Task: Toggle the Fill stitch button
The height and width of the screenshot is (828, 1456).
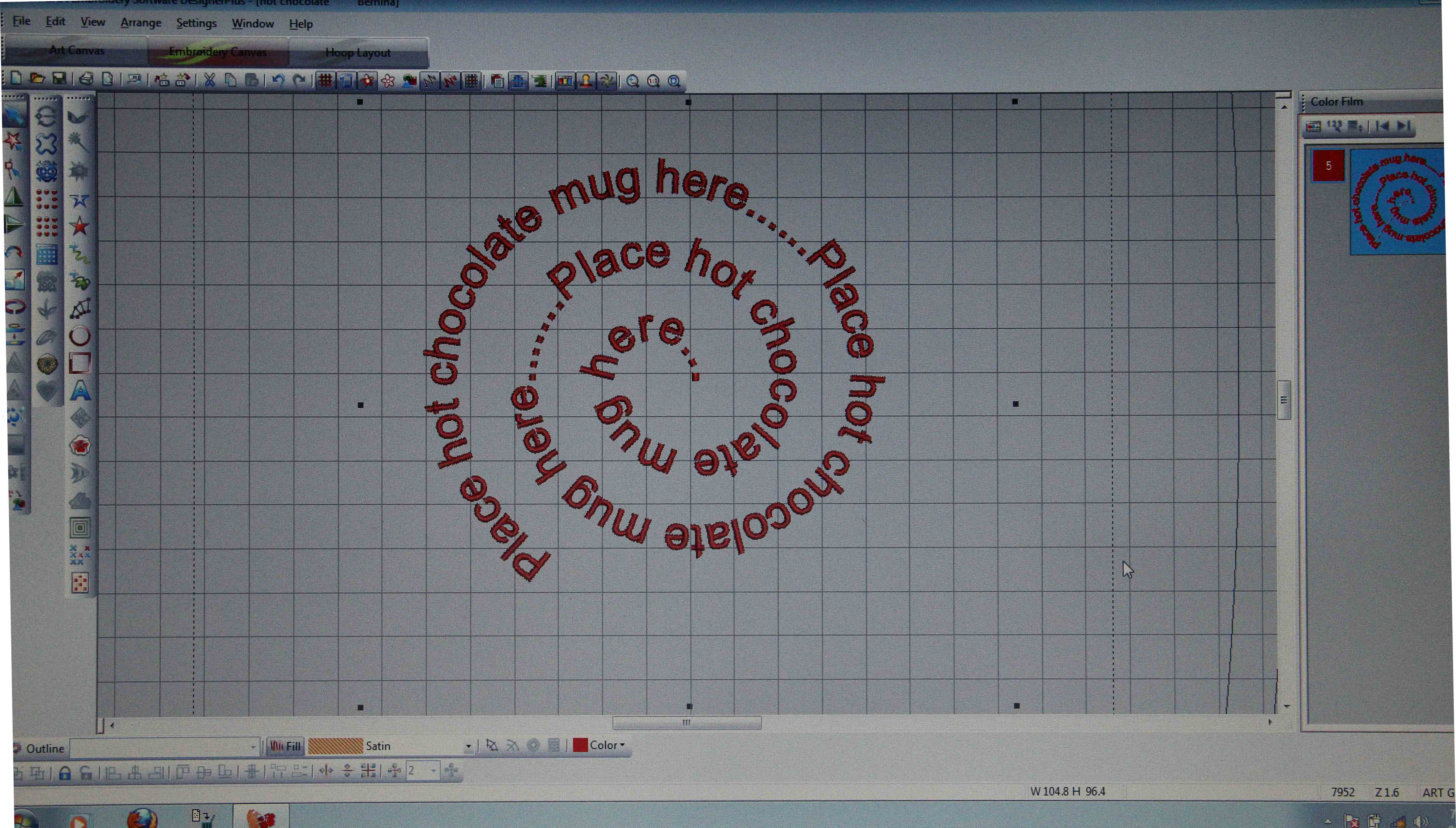Action: (285, 746)
